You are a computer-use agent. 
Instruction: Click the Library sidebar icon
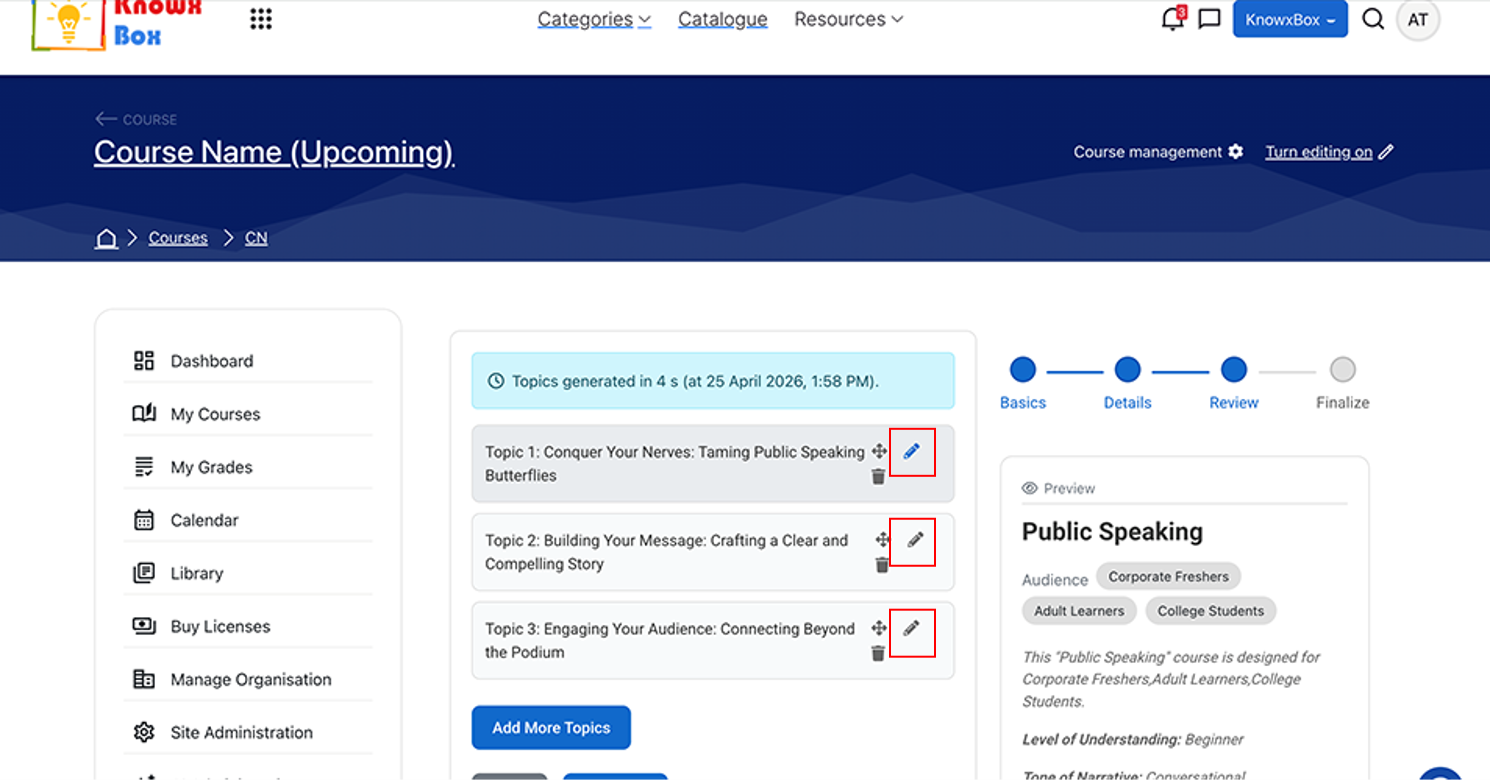[144, 573]
